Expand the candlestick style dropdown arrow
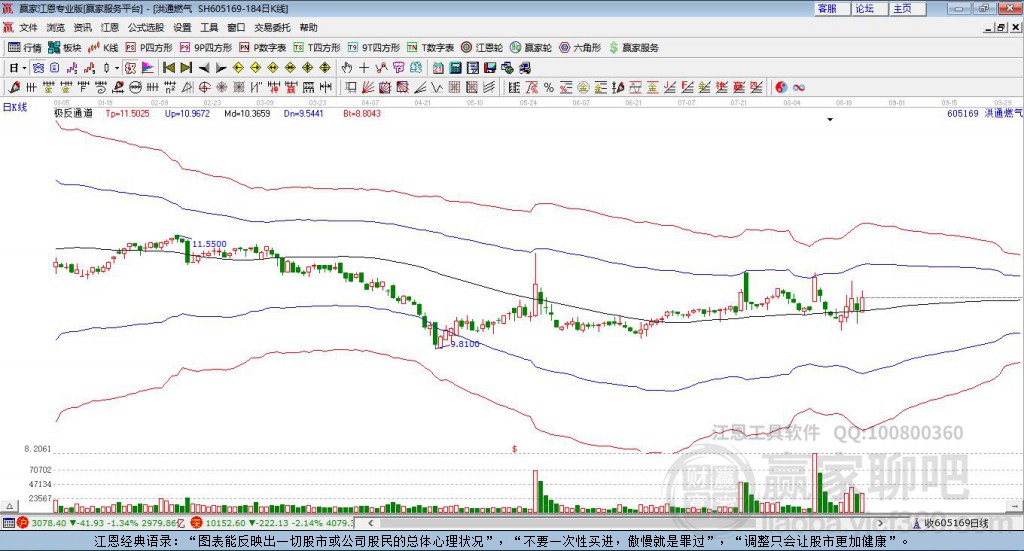 pyautogui.click(x=117, y=68)
